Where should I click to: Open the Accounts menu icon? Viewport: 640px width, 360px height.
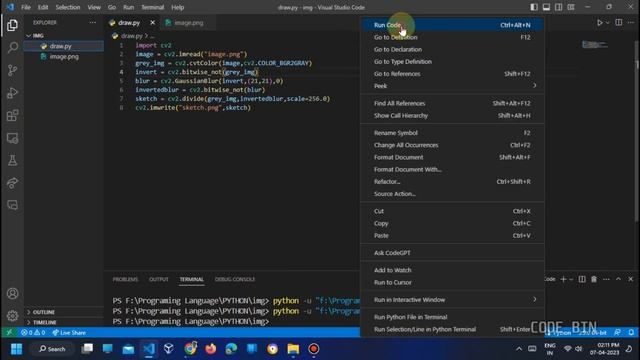[12, 293]
